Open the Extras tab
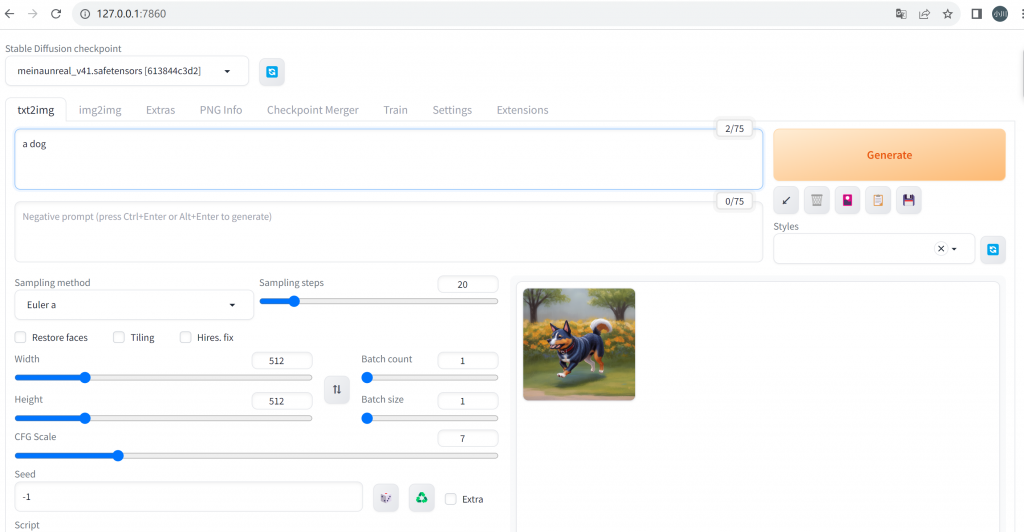 [161, 110]
